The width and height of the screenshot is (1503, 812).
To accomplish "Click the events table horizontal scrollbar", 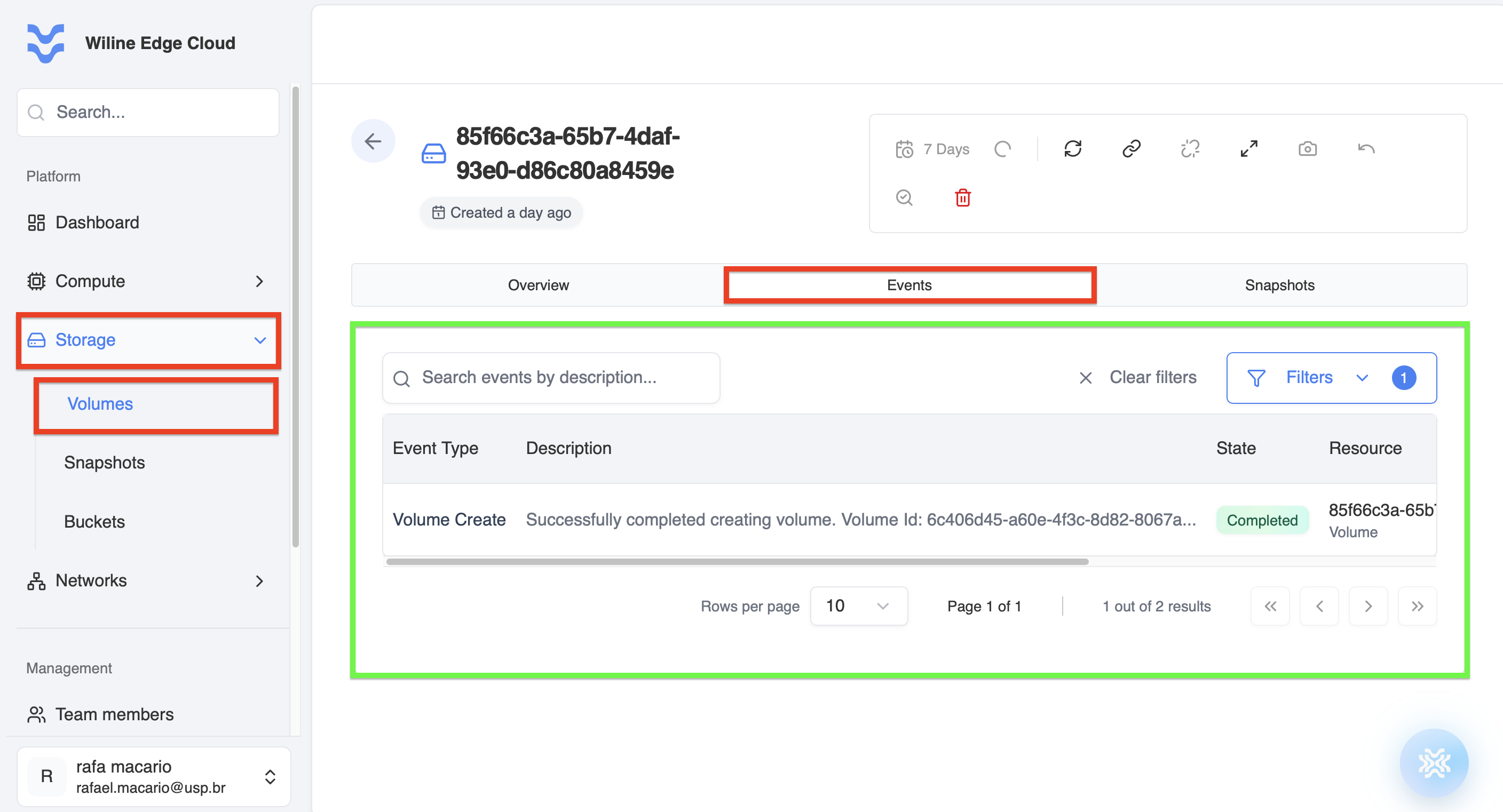I will tap(737, 562).
